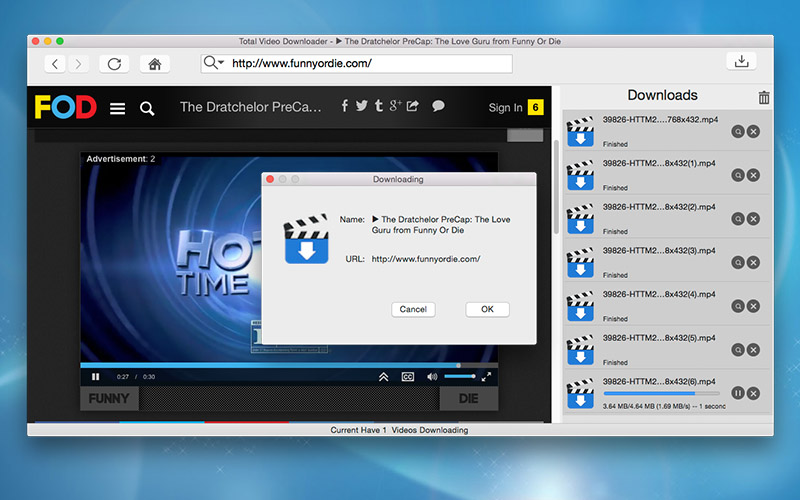The image size is (800, 500).
Task: Pause the video playback
Action: [x=96, y=377]
